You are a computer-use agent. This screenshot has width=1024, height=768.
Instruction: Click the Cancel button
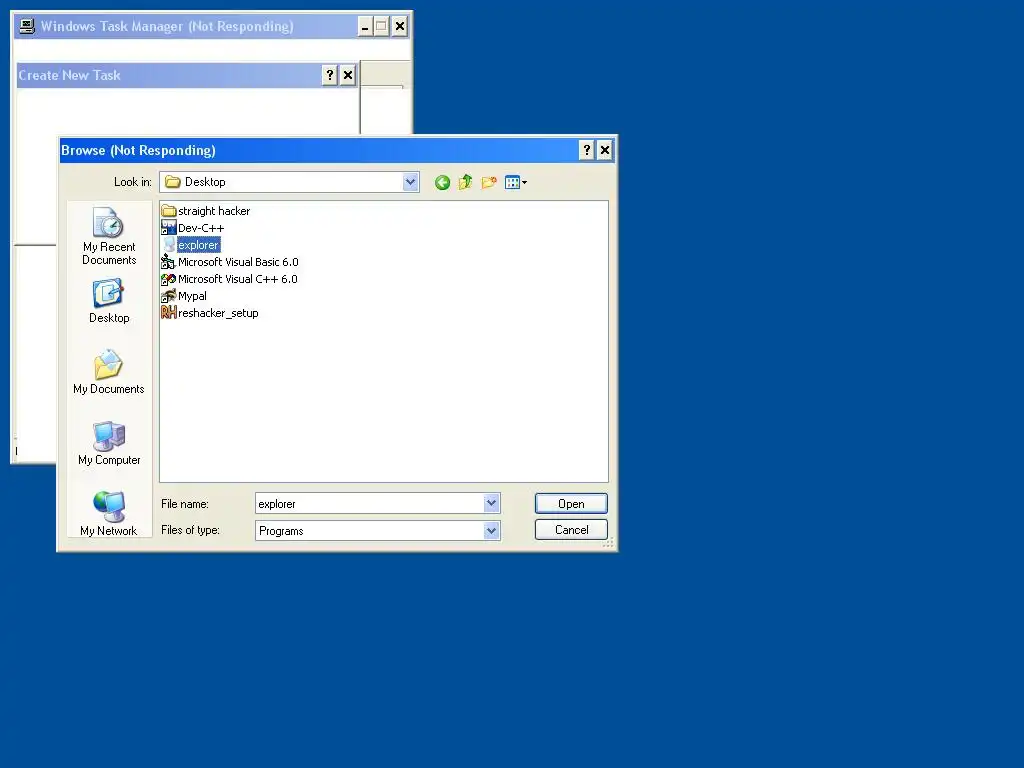click(571, 530)
